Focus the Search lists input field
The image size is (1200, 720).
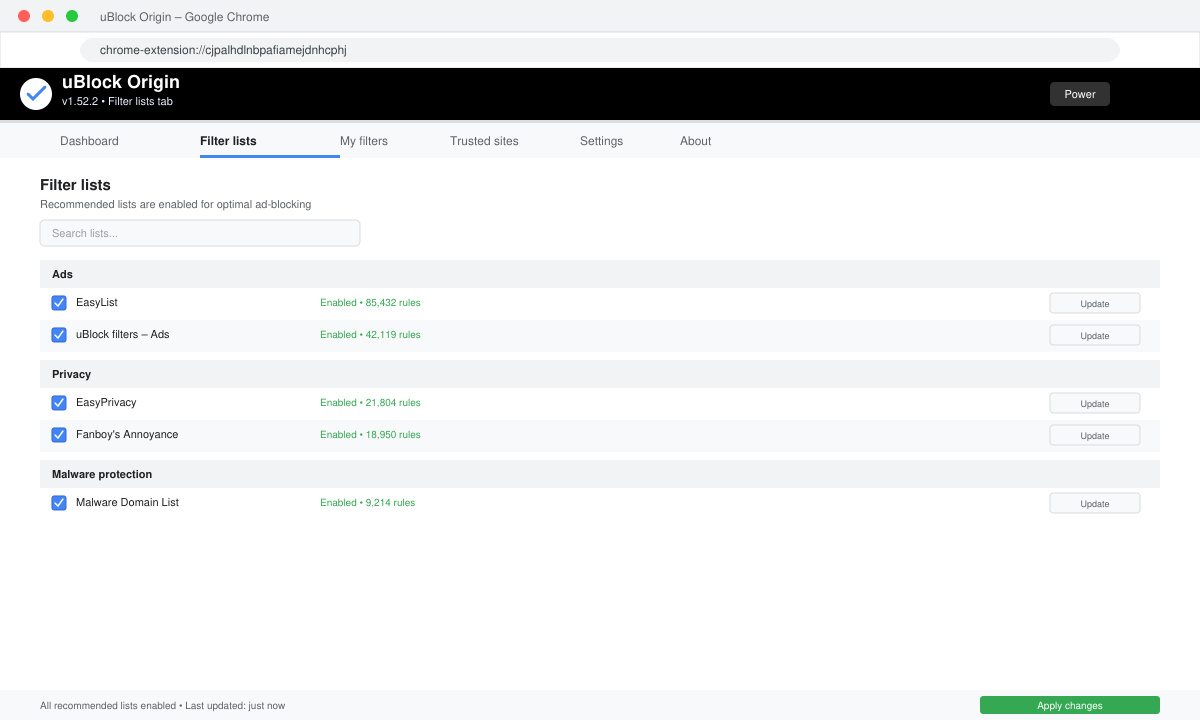pos(200,233)
